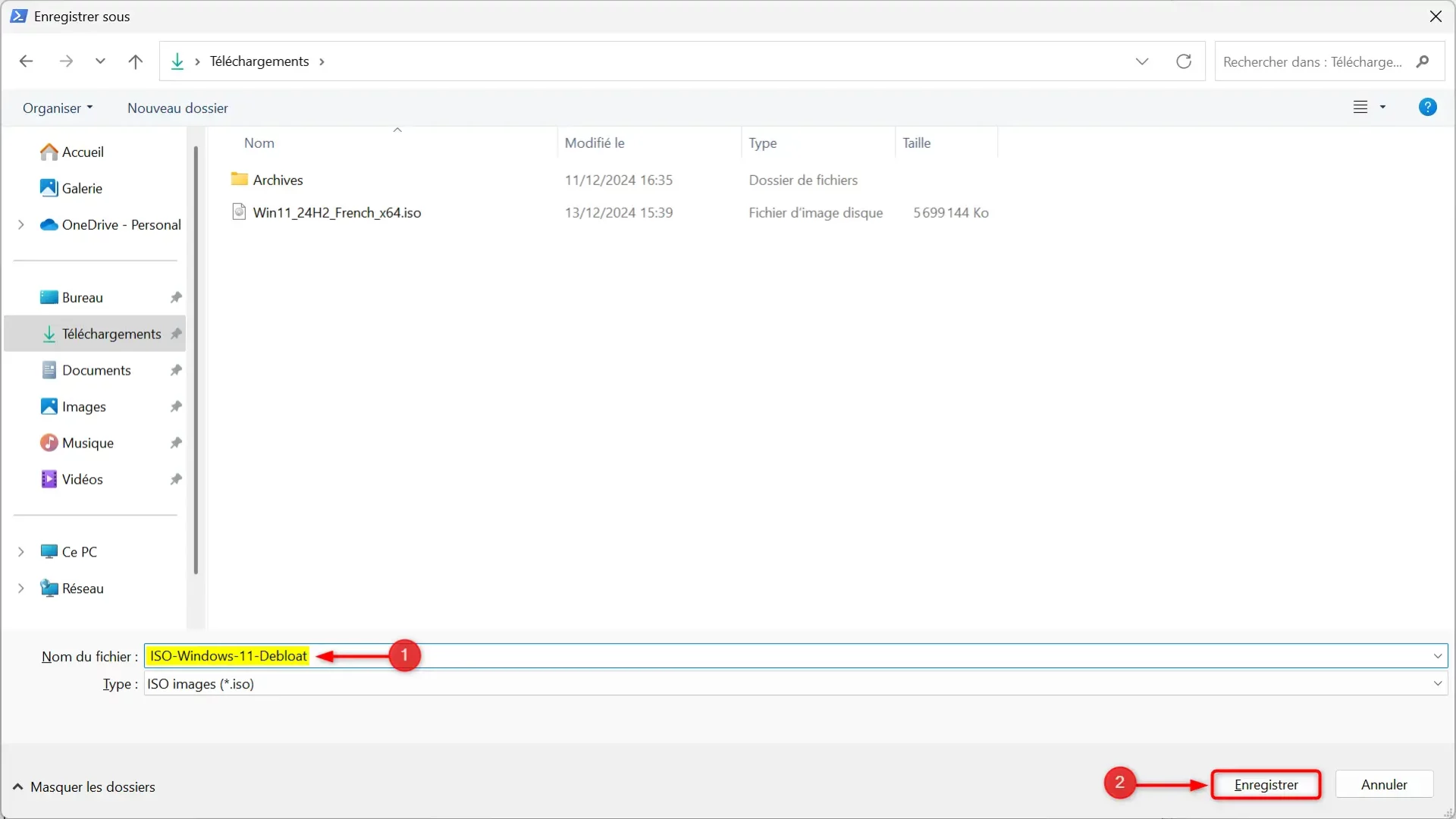Screen dimensions: 1456x819
Task: Change view layout icon
Action: [x=1360, y=107]
